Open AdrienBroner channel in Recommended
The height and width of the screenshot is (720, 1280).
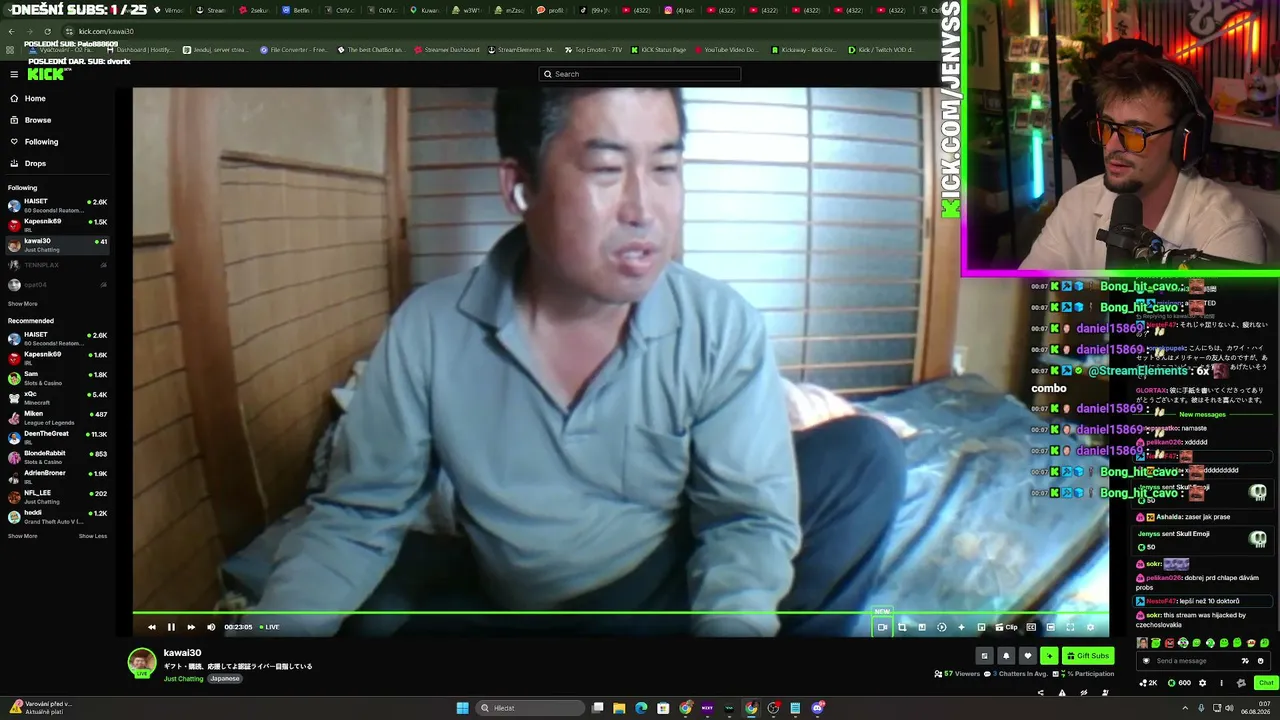tap(56, 476)
